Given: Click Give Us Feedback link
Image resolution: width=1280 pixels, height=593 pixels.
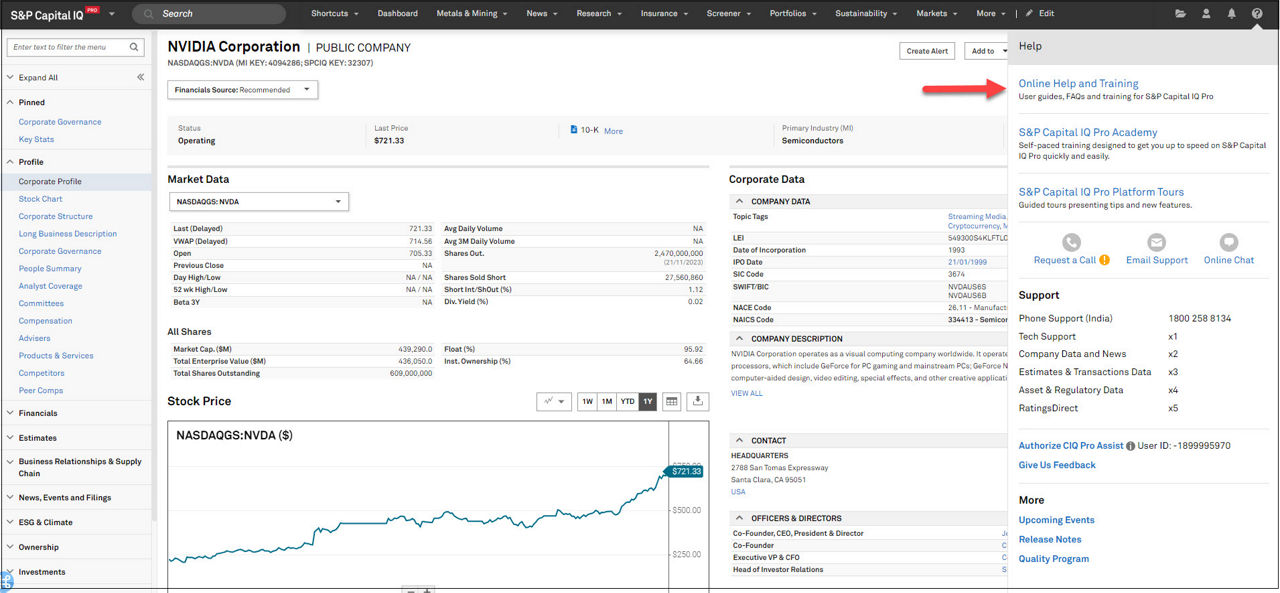Looking at the screenshot, I should 1057,465.
